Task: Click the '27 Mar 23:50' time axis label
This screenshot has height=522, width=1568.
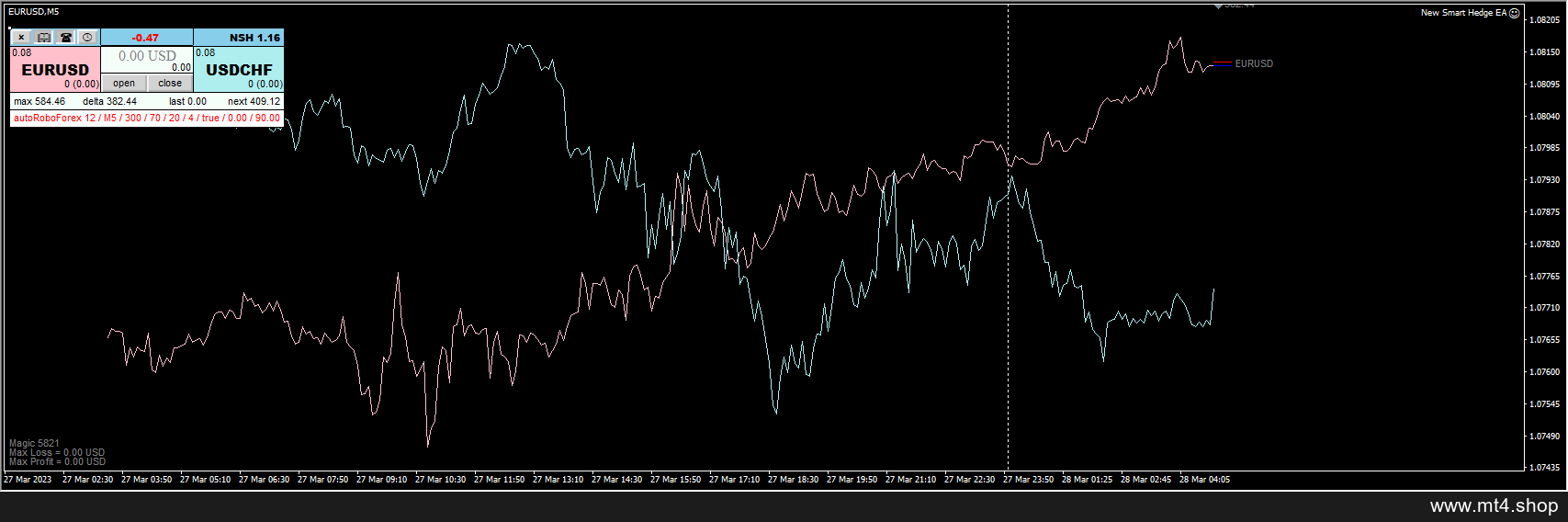Action: pyautogui.click(x=1029, y=479)
